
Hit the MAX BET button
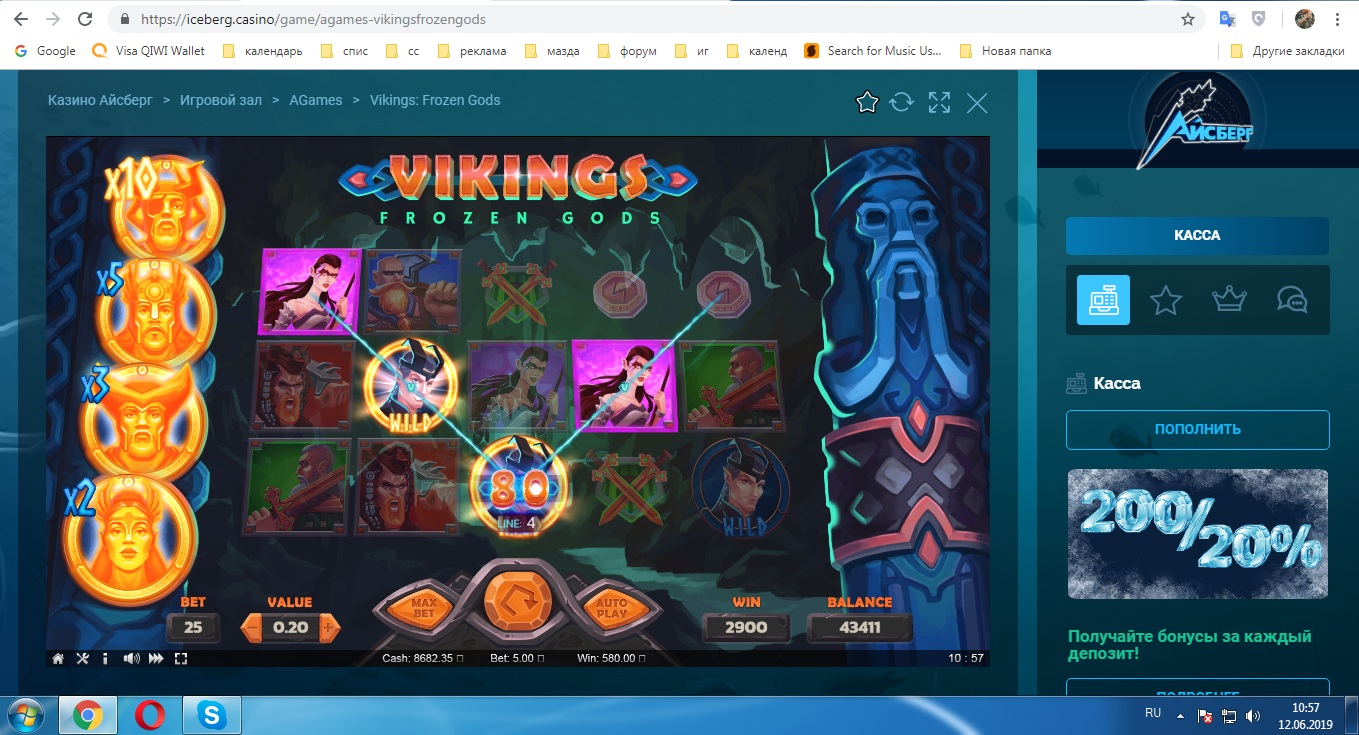pyautogui.click(x=424, y=607)
